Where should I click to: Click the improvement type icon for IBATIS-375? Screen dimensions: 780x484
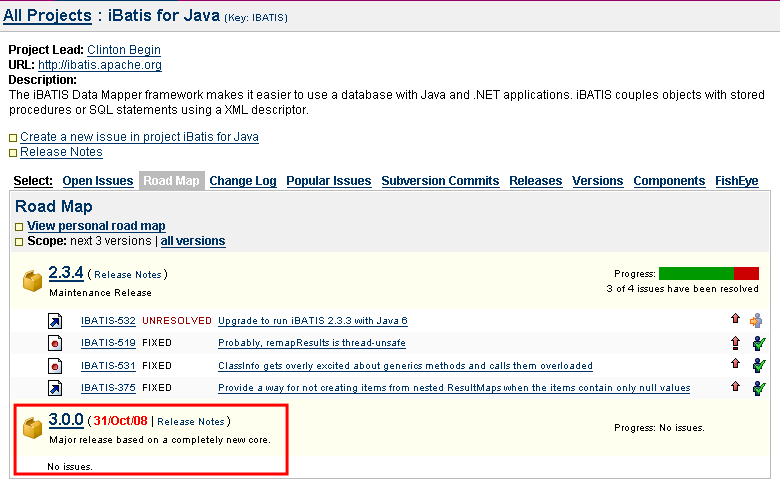coord(55,388)
